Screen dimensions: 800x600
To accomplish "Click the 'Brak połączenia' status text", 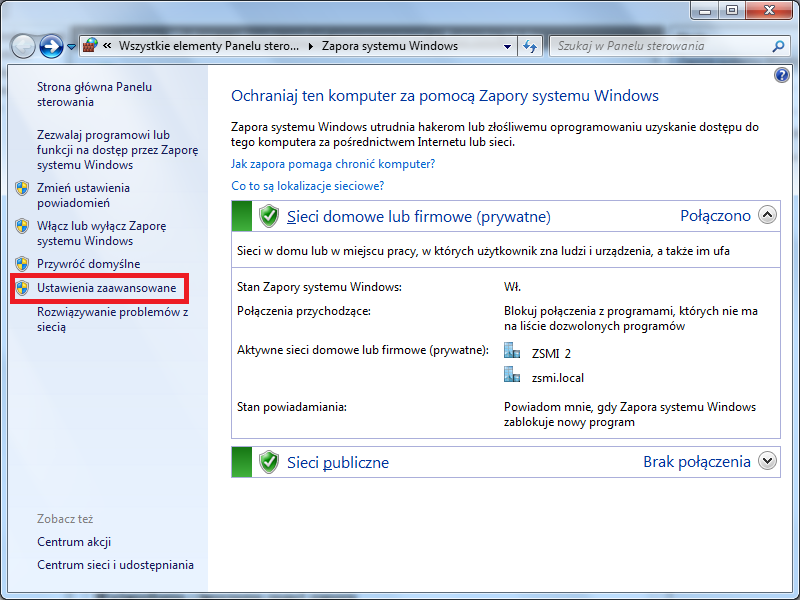I will tap(697, 462).
